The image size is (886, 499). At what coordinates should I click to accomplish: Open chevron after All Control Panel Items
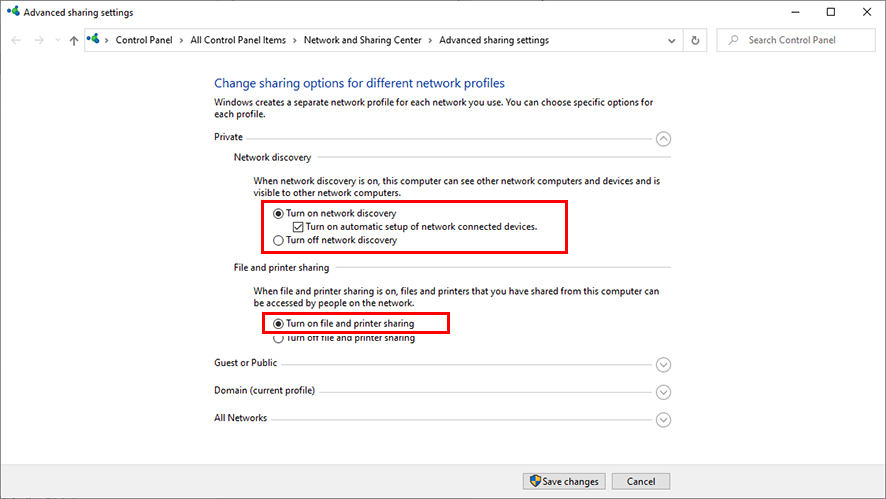295,41
